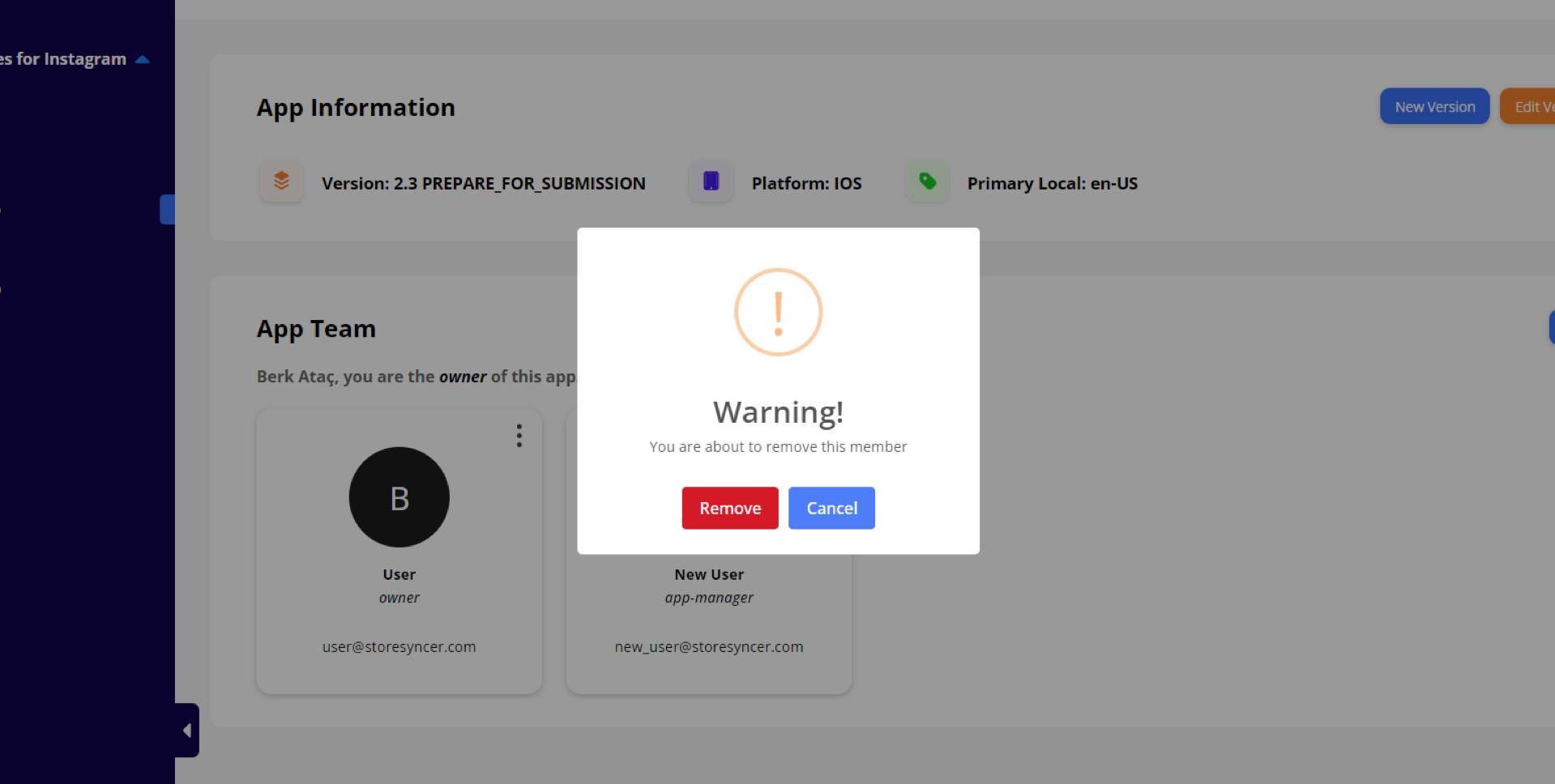Expand the app selector caret beside Instagram
The height and width of the screenshot is (784, 1555).
click(143, 59)
